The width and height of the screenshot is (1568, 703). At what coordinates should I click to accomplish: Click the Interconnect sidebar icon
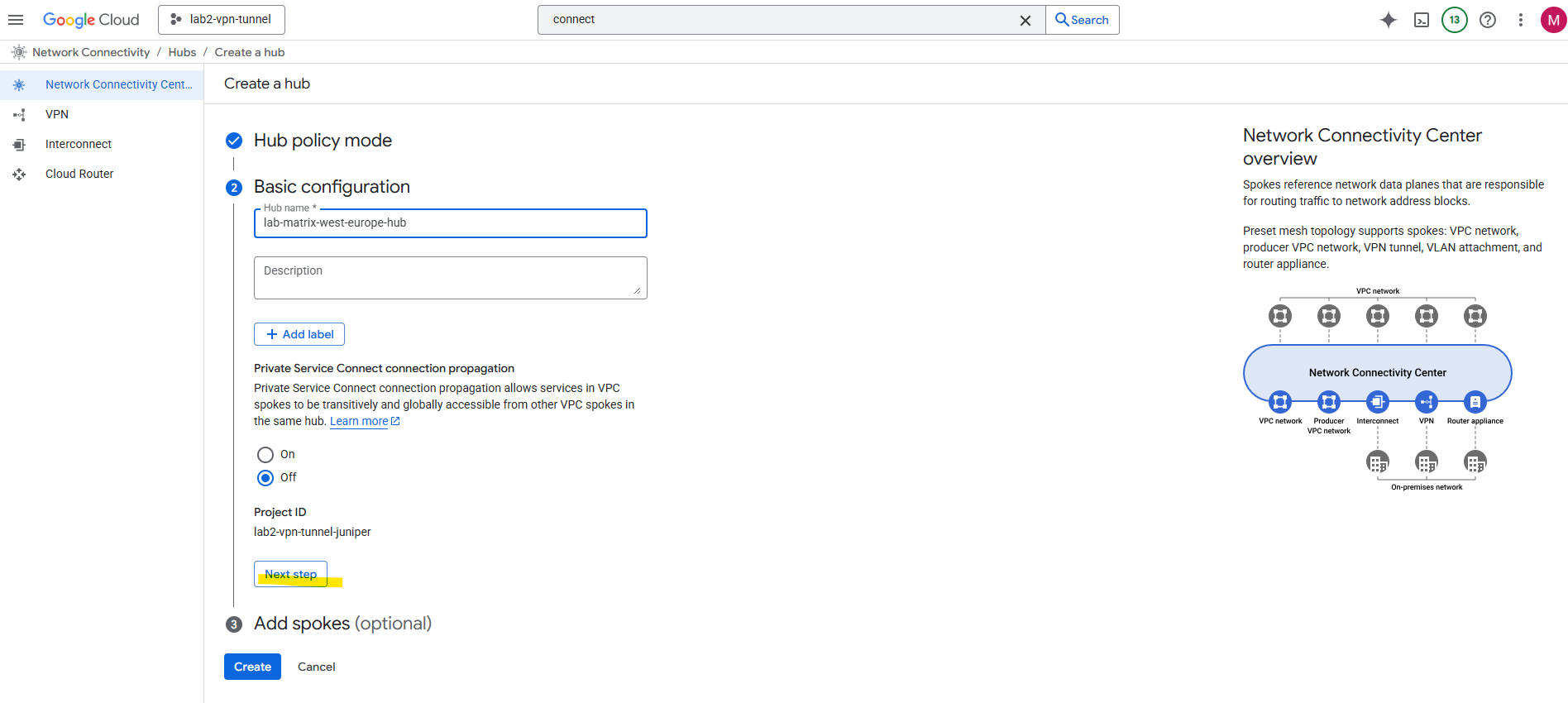tap(19, 144)
